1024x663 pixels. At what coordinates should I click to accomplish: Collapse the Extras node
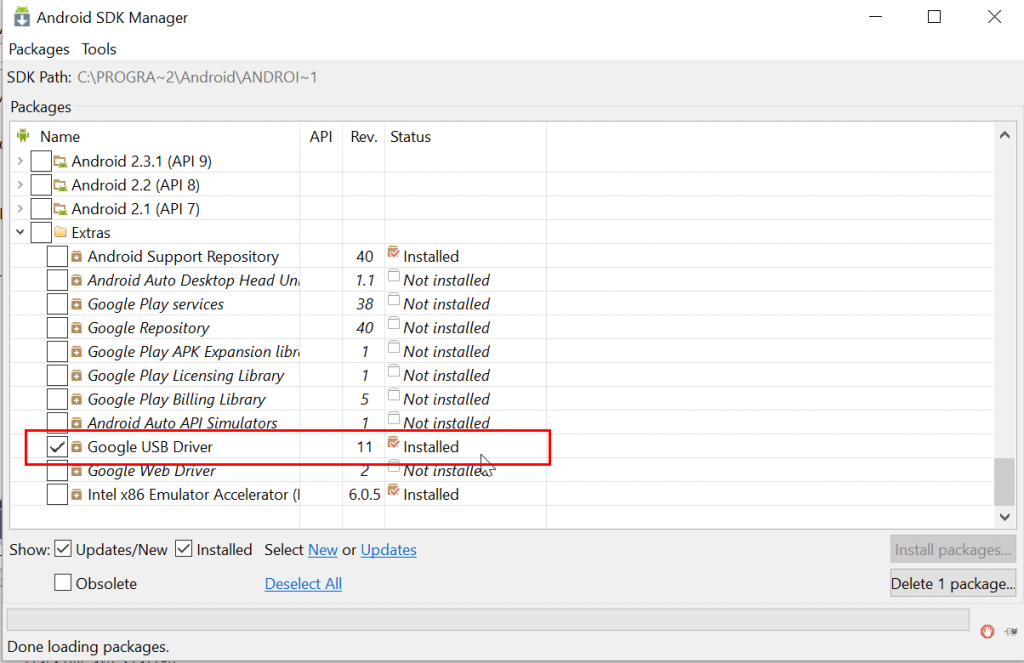click(x=20, y=233)
